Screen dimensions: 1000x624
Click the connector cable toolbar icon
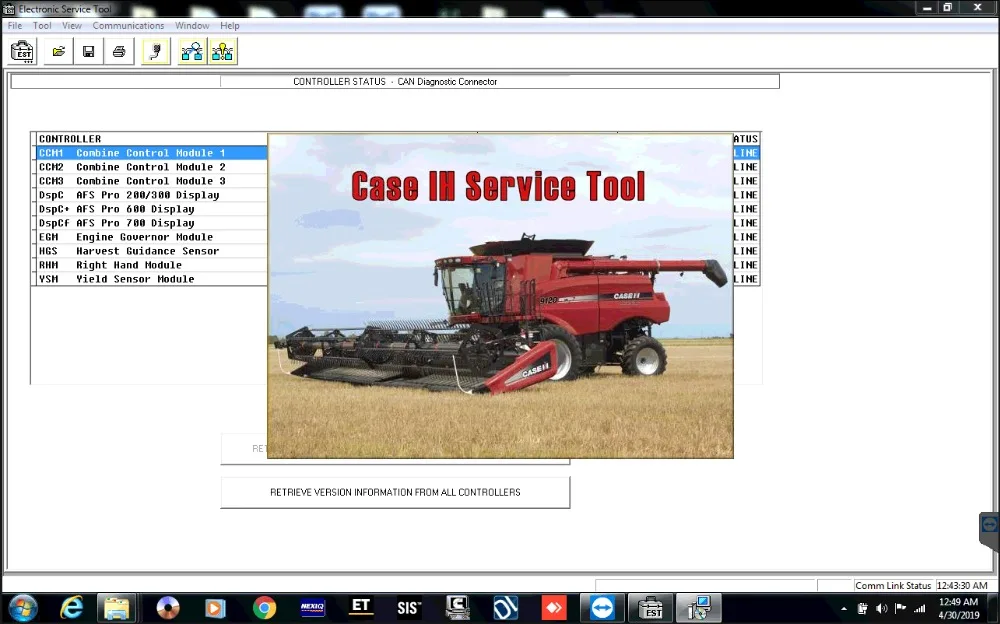[x=156, y=52]
